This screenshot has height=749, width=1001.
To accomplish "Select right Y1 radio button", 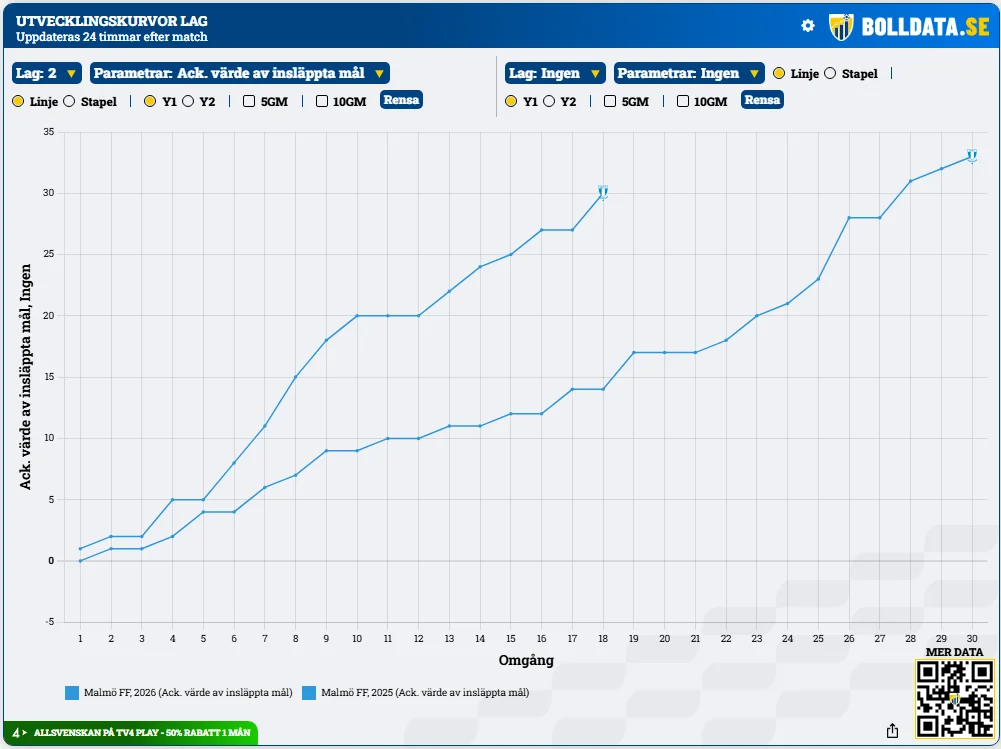I will click(511, 102).
